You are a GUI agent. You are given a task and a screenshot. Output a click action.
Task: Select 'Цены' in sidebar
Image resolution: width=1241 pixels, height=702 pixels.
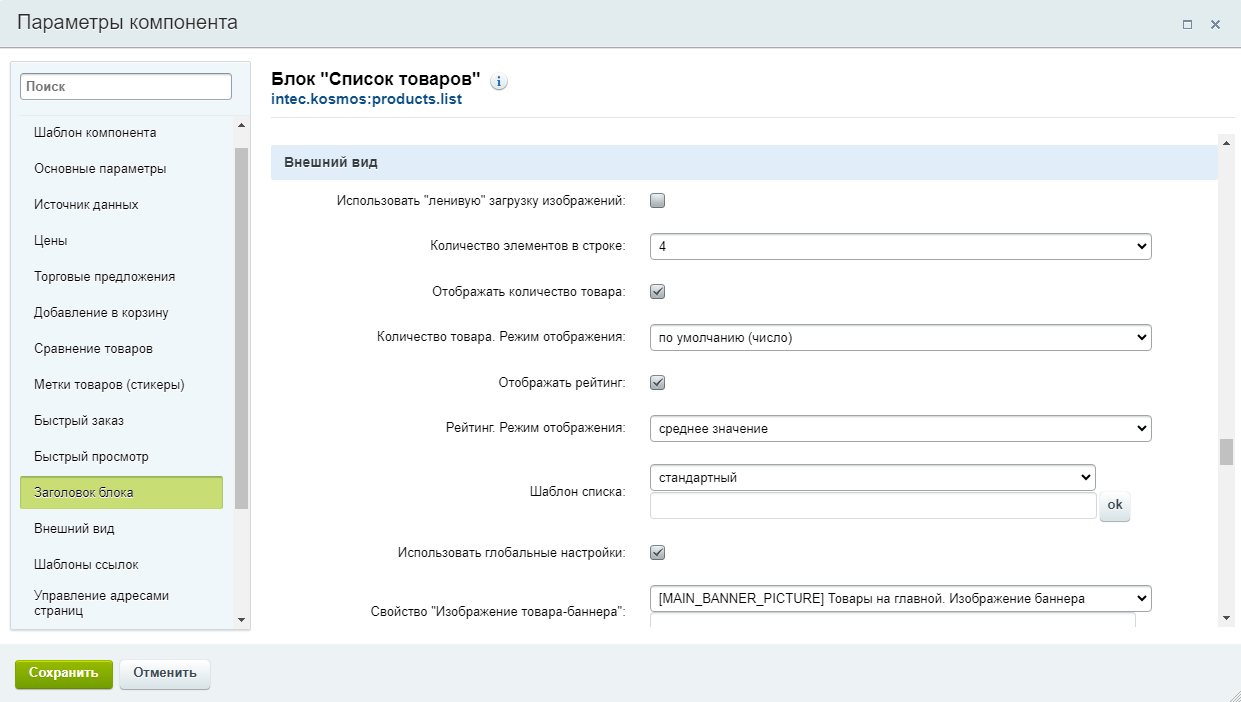51,240
